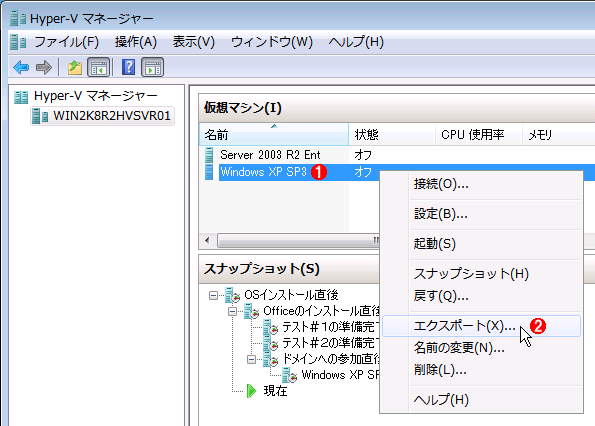
Task: Select the Officeのインストール直後 snapshot
Action: click(x=321, y=311)
